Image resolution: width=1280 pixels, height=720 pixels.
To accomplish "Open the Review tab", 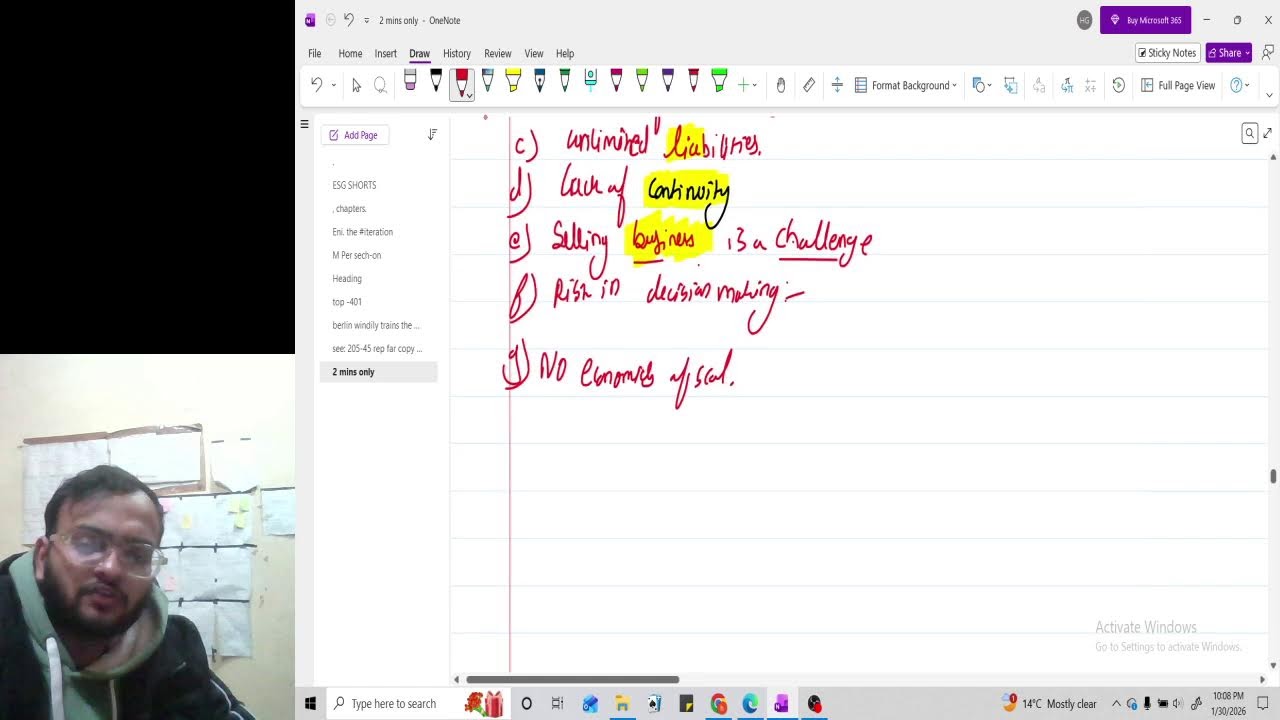I will pyautogui.click(x=497, y=53).
